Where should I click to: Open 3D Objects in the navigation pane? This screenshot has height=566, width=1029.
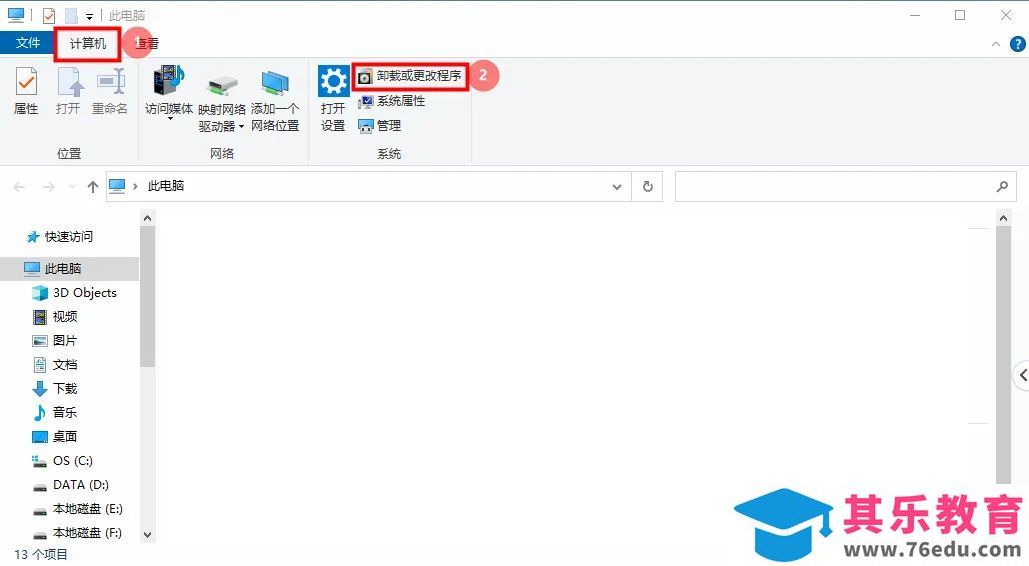(85, 293)
